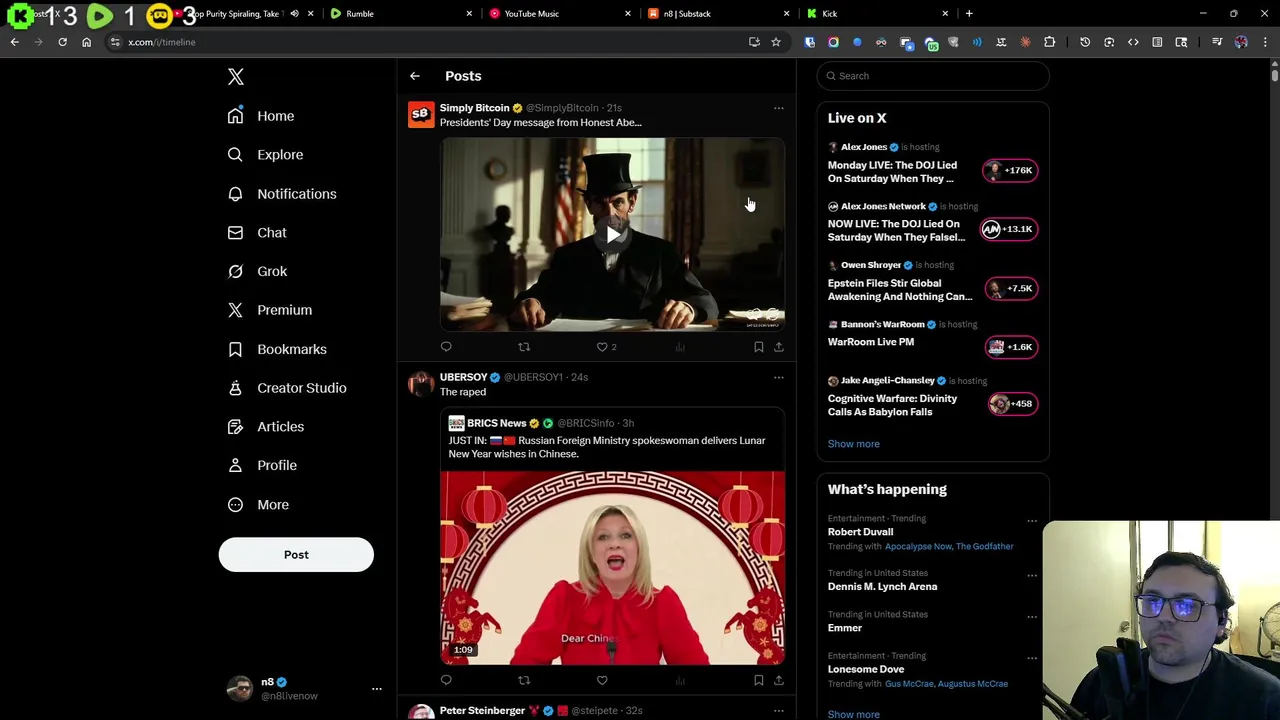
Task: Open the X logo home link
Action: pos(235,77)
